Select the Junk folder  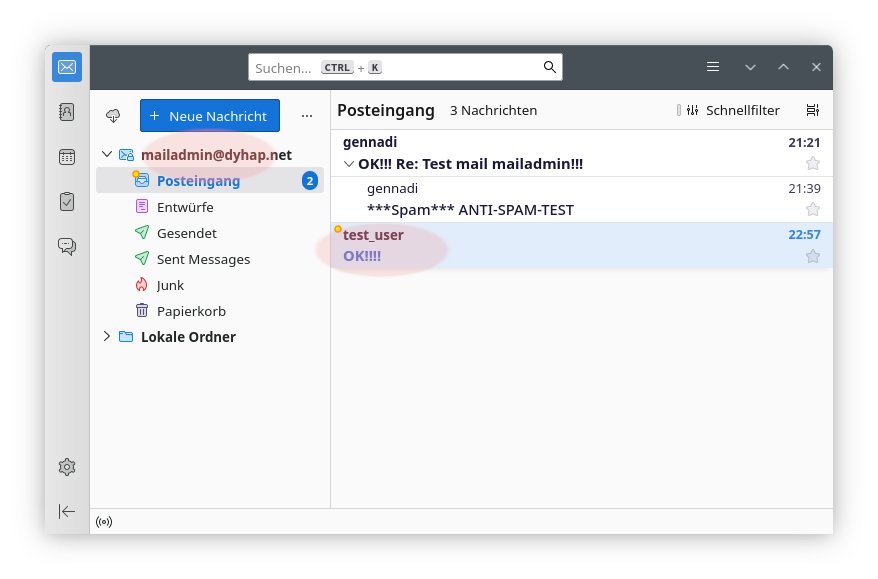click(x=170, y=285)
